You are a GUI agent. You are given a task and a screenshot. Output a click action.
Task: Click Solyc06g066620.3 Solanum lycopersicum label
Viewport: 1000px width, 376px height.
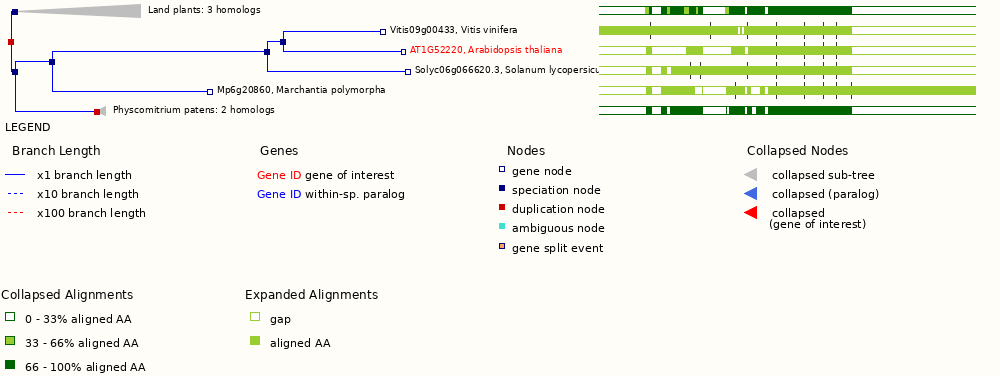(506, 69)
